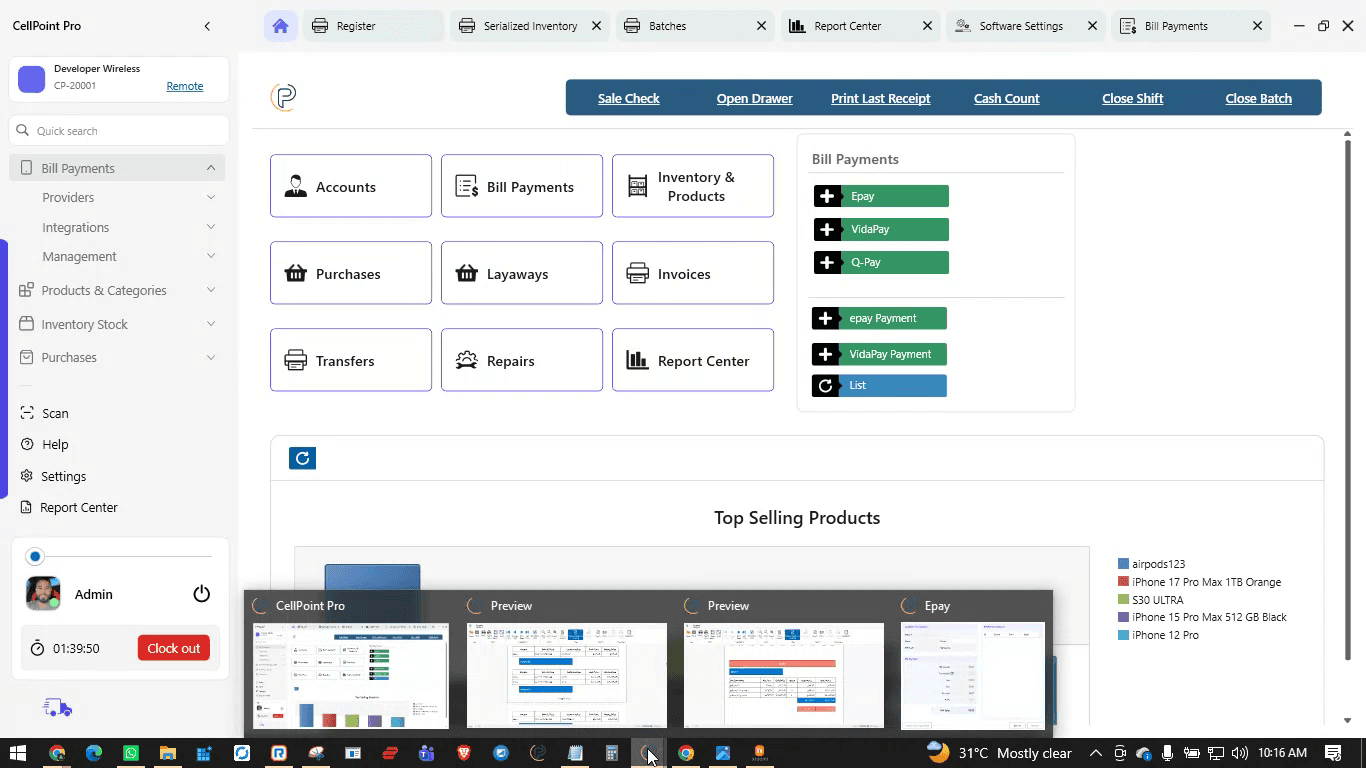Click the Close Shift link
The width and height of the screenshot is (1366, 768).
click(x=1133, y=98)
